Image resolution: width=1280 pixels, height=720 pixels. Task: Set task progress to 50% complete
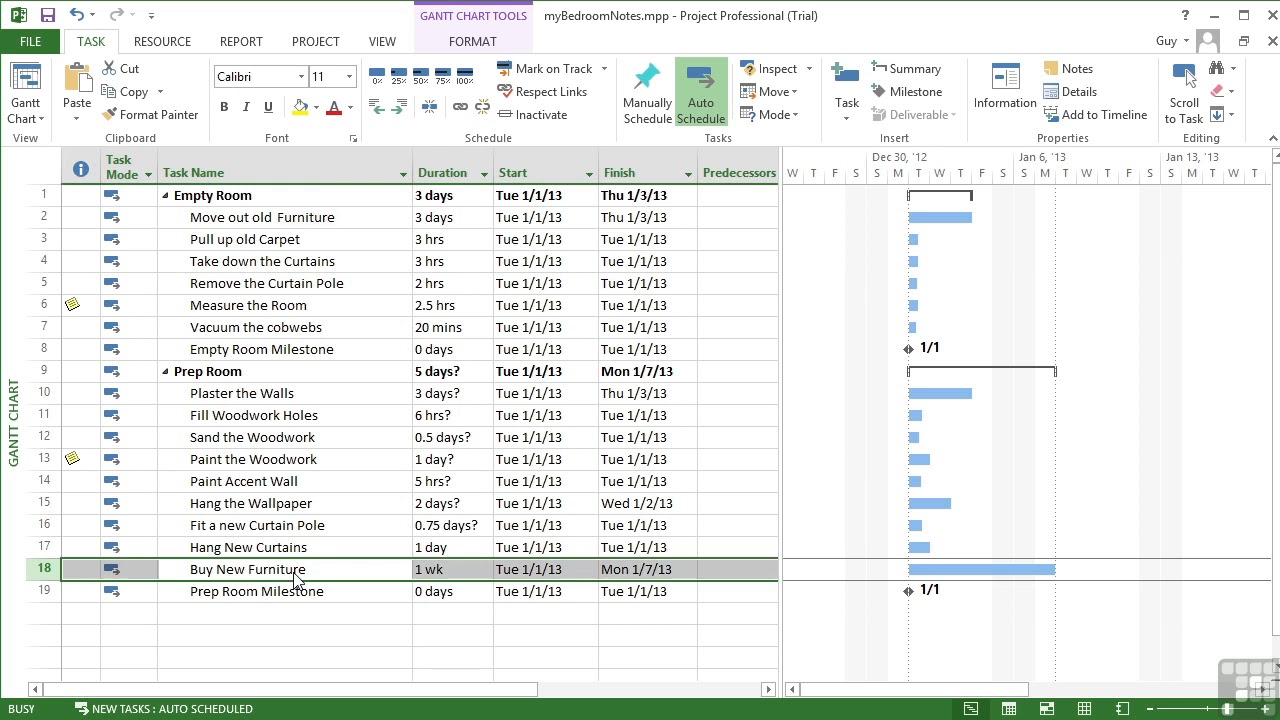coord(421,76)
